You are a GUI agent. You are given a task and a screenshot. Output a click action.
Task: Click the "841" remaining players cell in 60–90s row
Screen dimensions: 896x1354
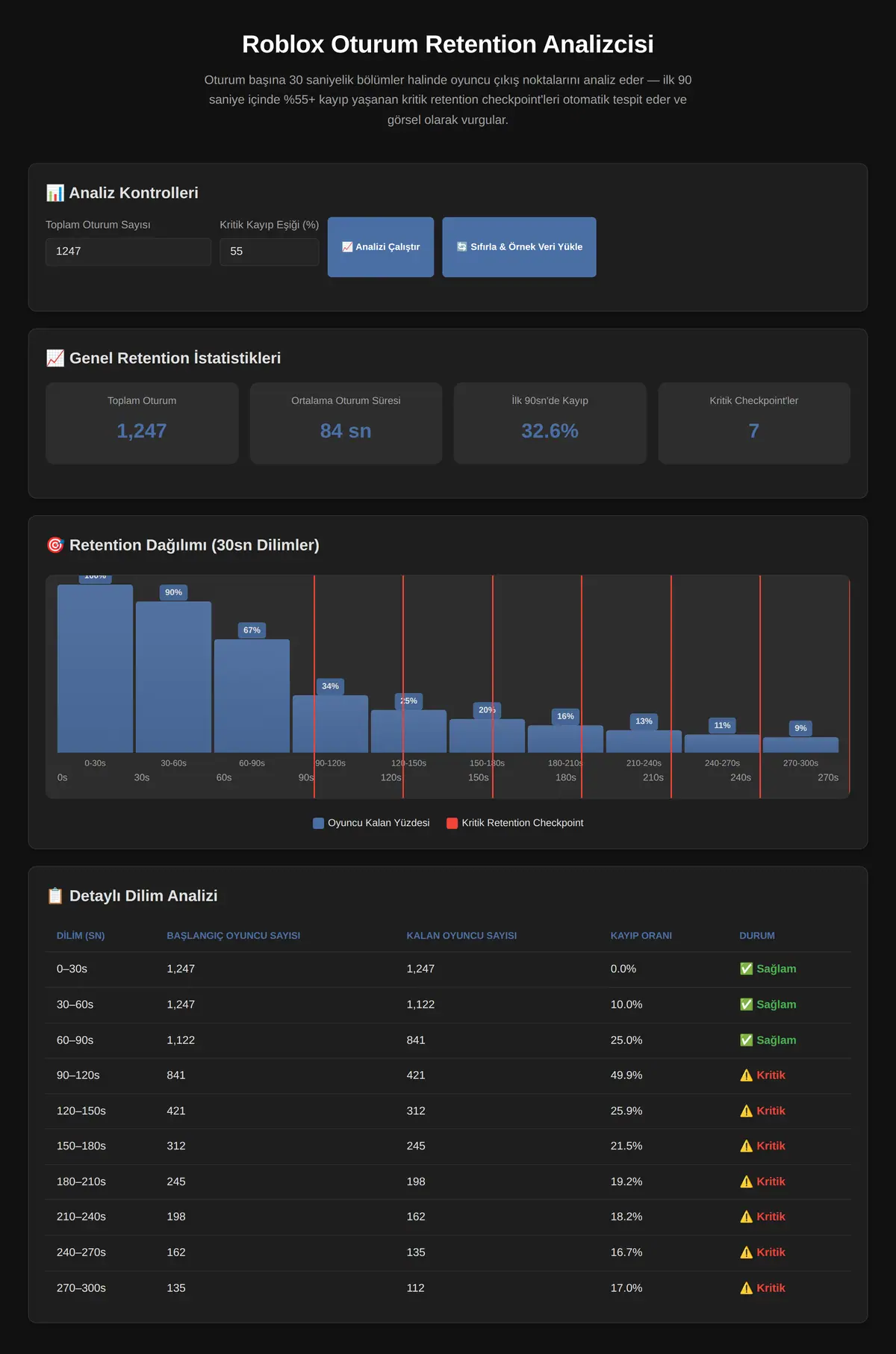click(x=416, y=1040)
